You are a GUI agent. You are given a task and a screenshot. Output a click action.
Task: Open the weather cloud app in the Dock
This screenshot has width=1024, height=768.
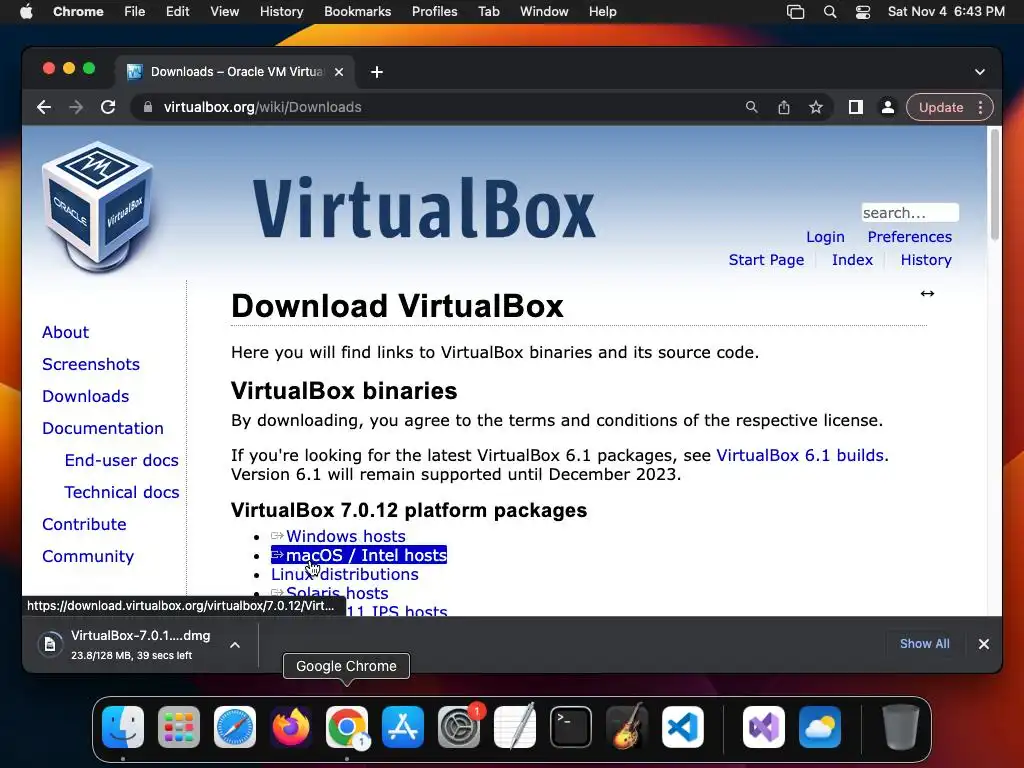point(820,727)
